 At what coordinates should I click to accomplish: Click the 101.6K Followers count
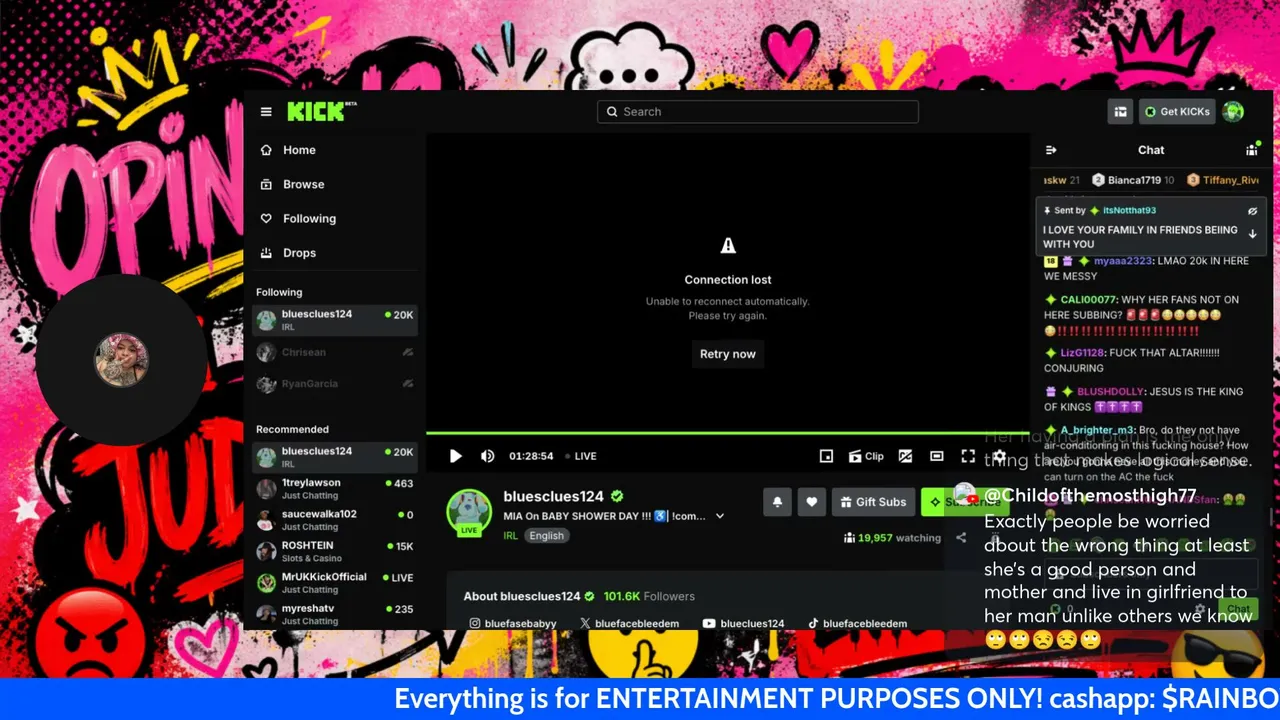pos(649,596)
